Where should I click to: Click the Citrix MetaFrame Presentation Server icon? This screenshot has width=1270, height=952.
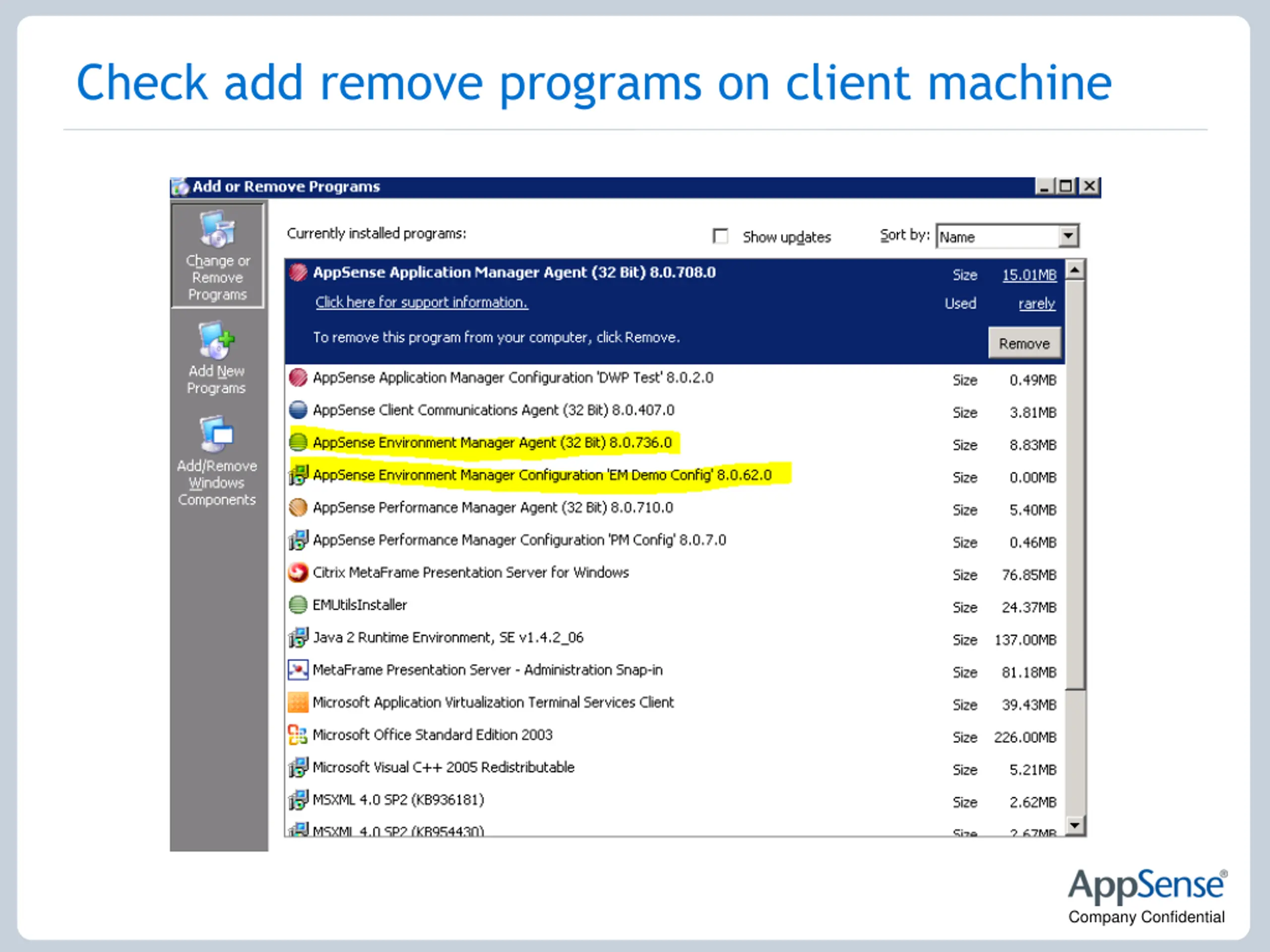tap(298, 572)
